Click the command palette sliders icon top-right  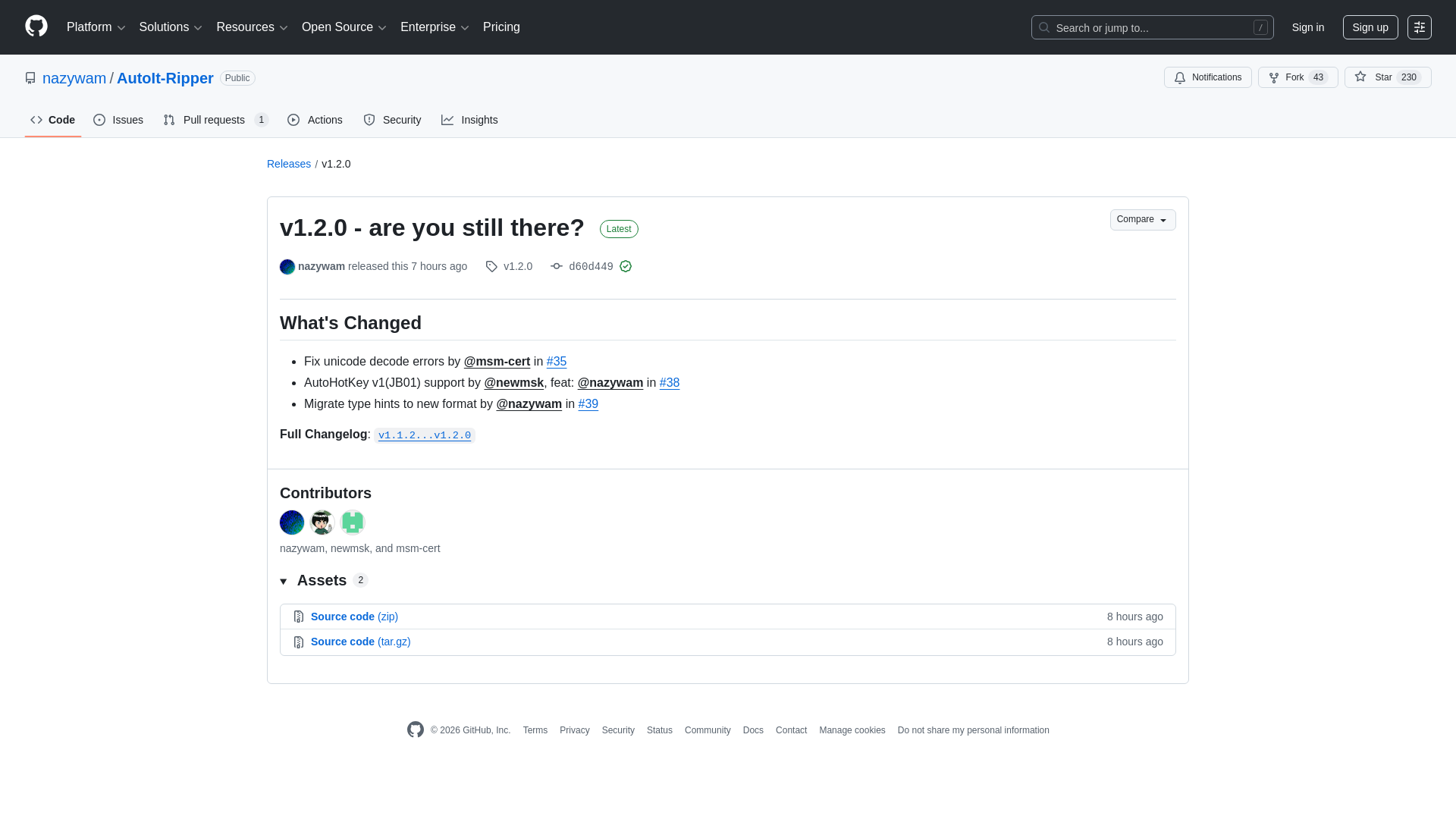coord(1420,27)
